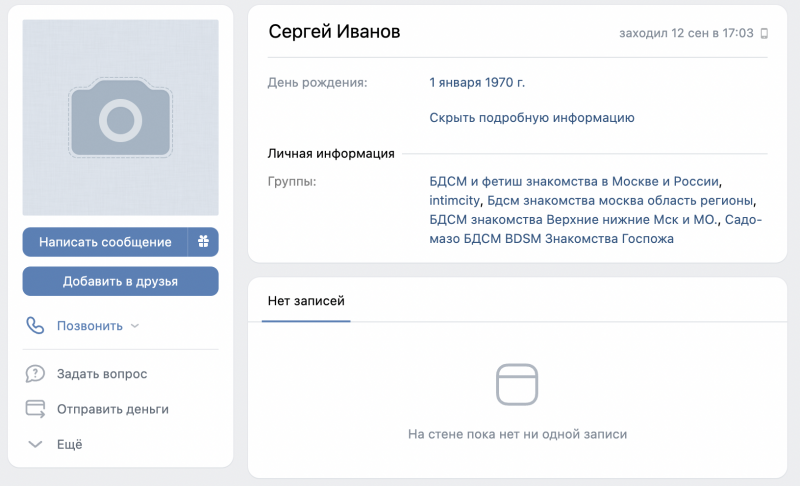Click the gift icon beside the message button
800x486 pixels.
coord(203,242)
